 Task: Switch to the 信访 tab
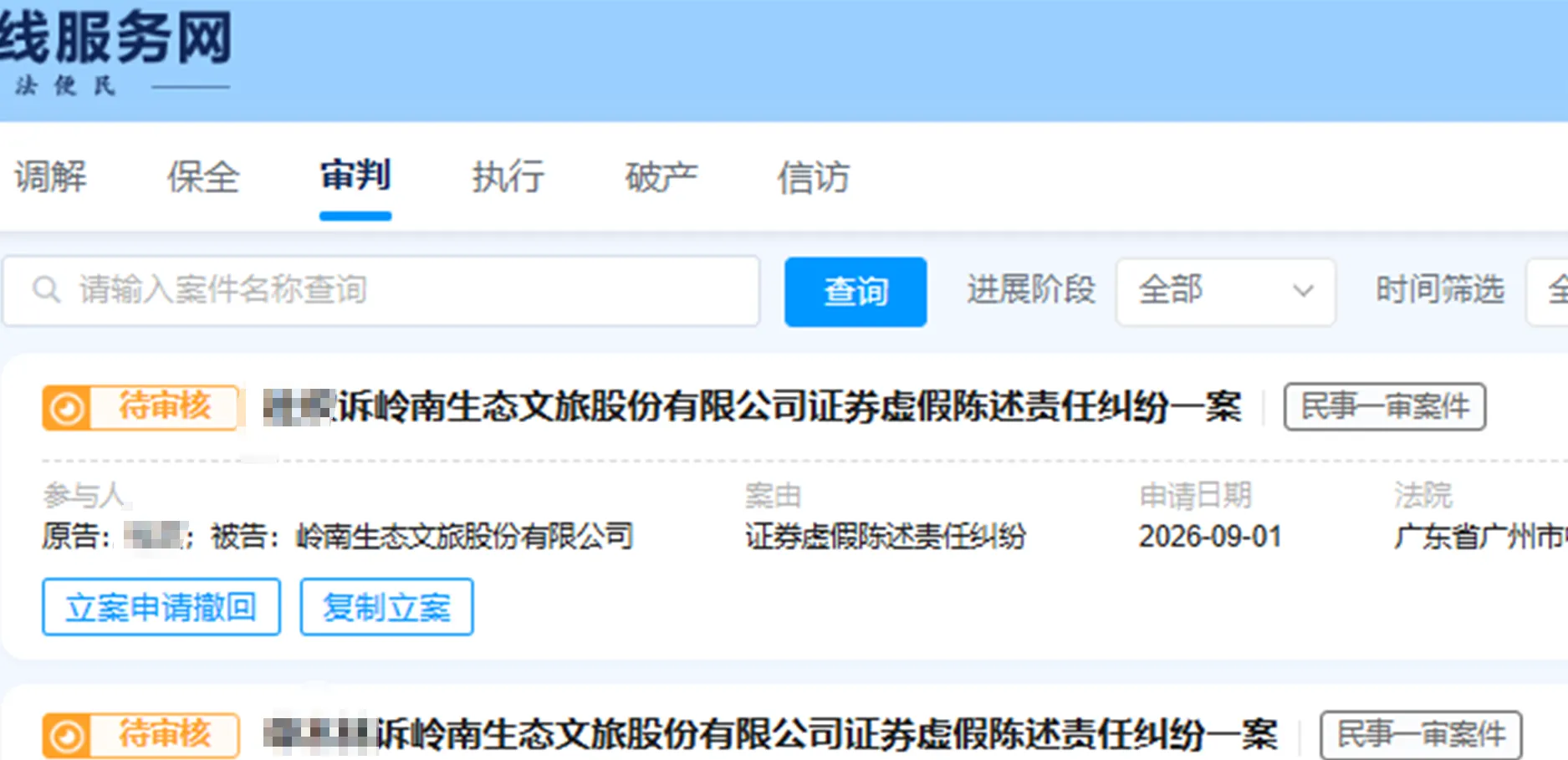pos(814,177)
